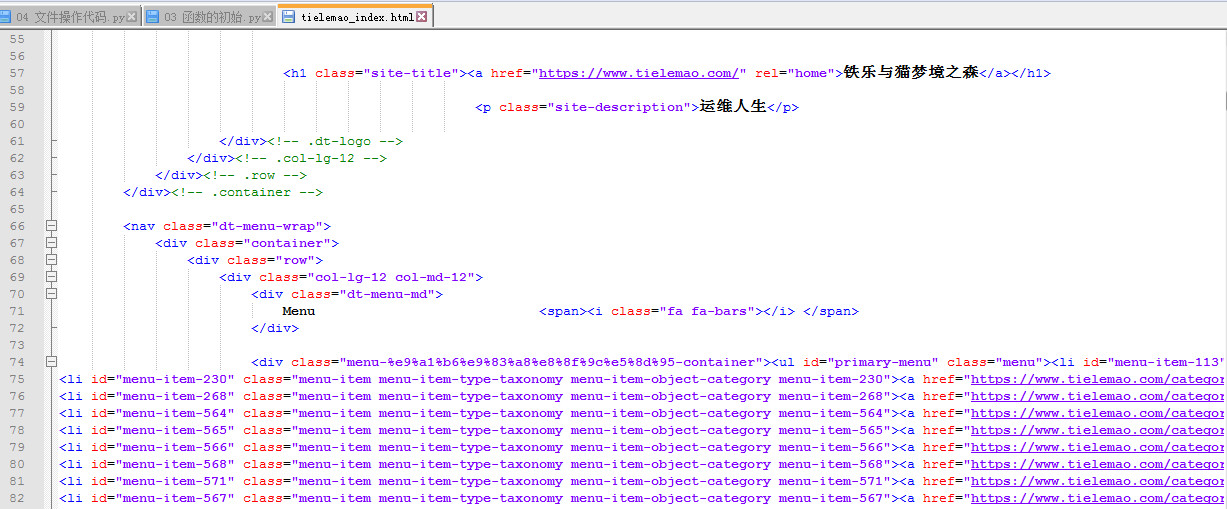Click the "menu-item-566" id value
This screenshot has width=1227, height=509.
point(177,447)
